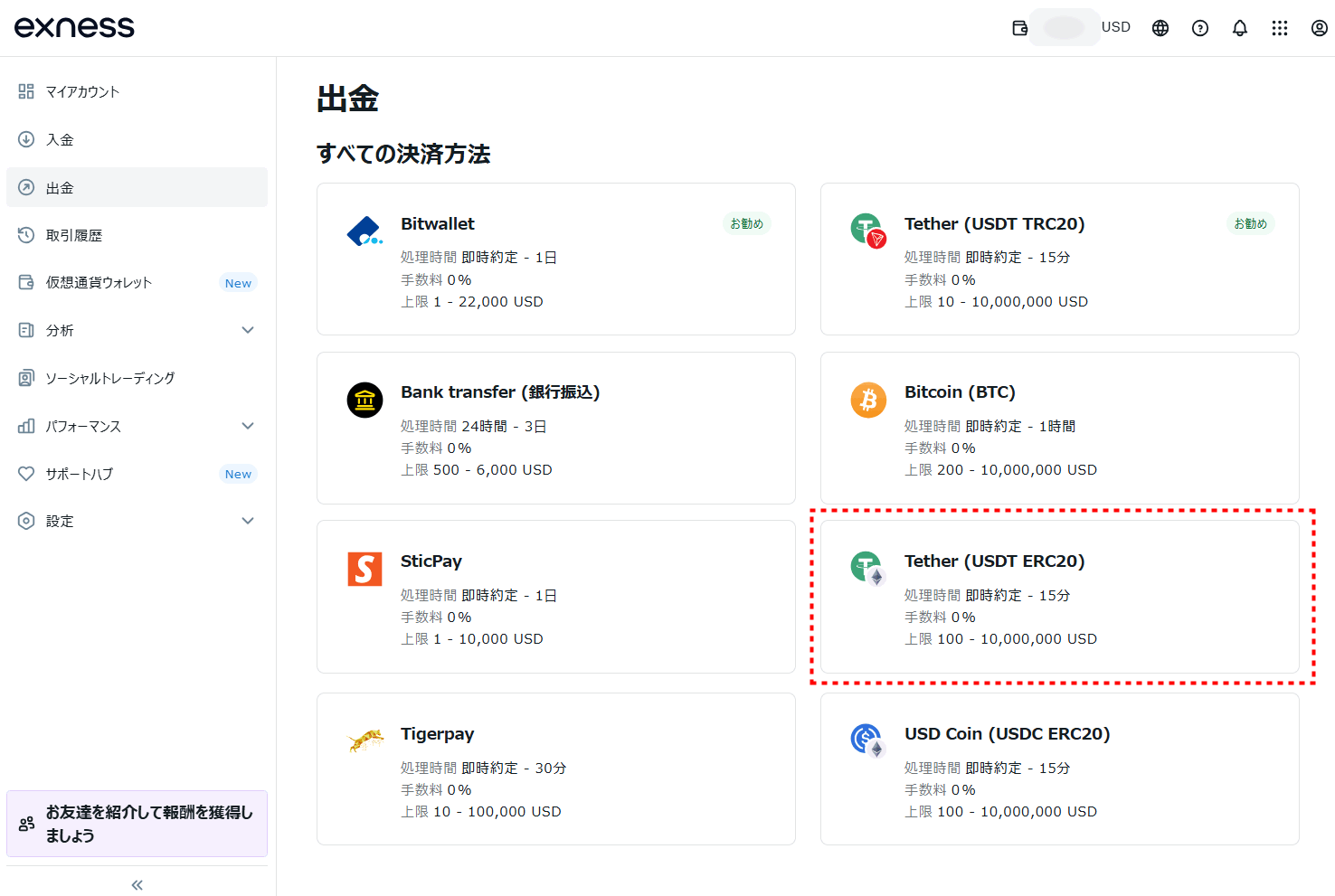Click the サポートハブ heart icon
This screenshot has width=1335, height=896.
coord(26,474)
